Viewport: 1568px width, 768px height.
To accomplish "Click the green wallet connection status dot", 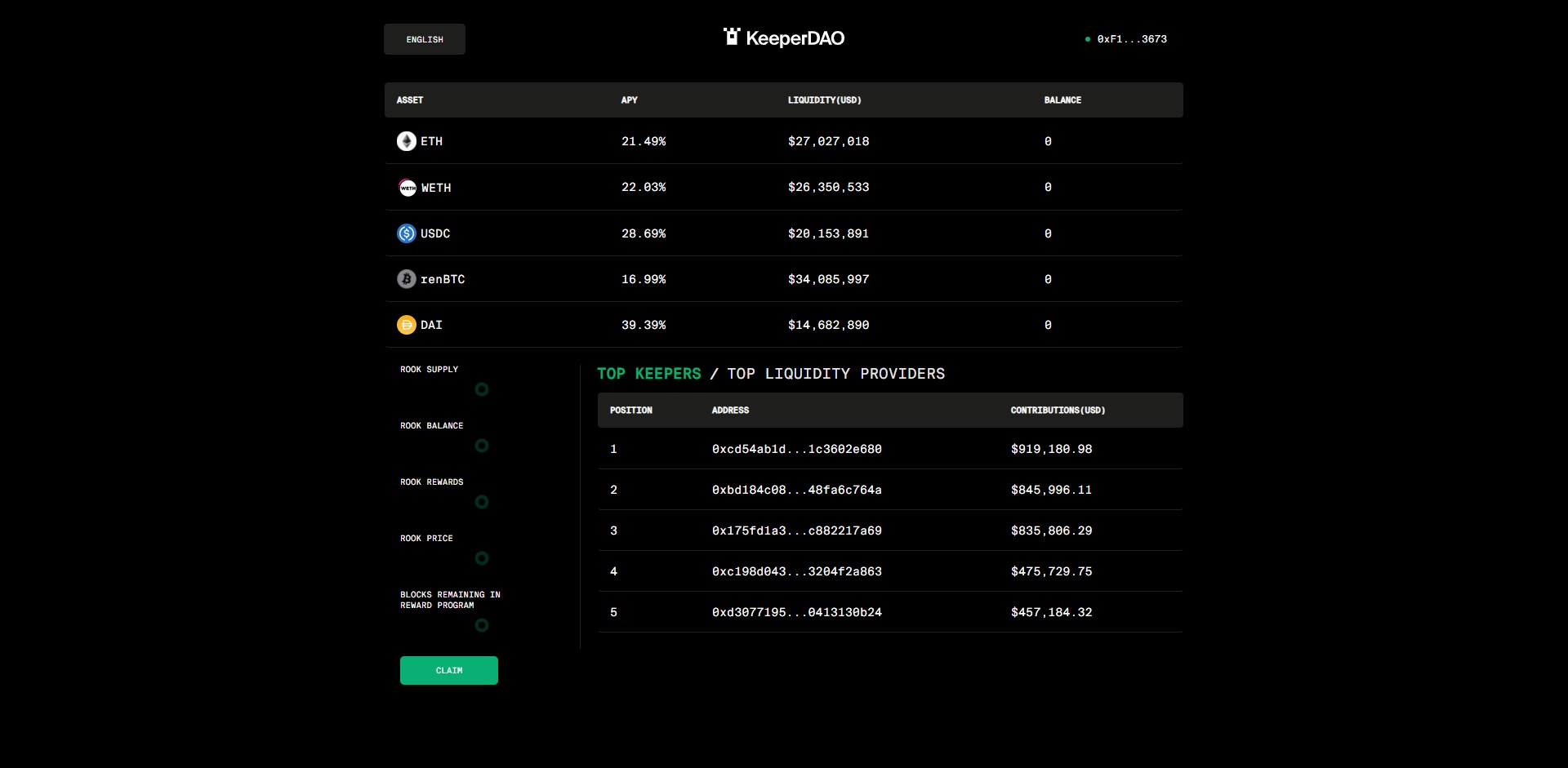I will tap(1088, 39).
